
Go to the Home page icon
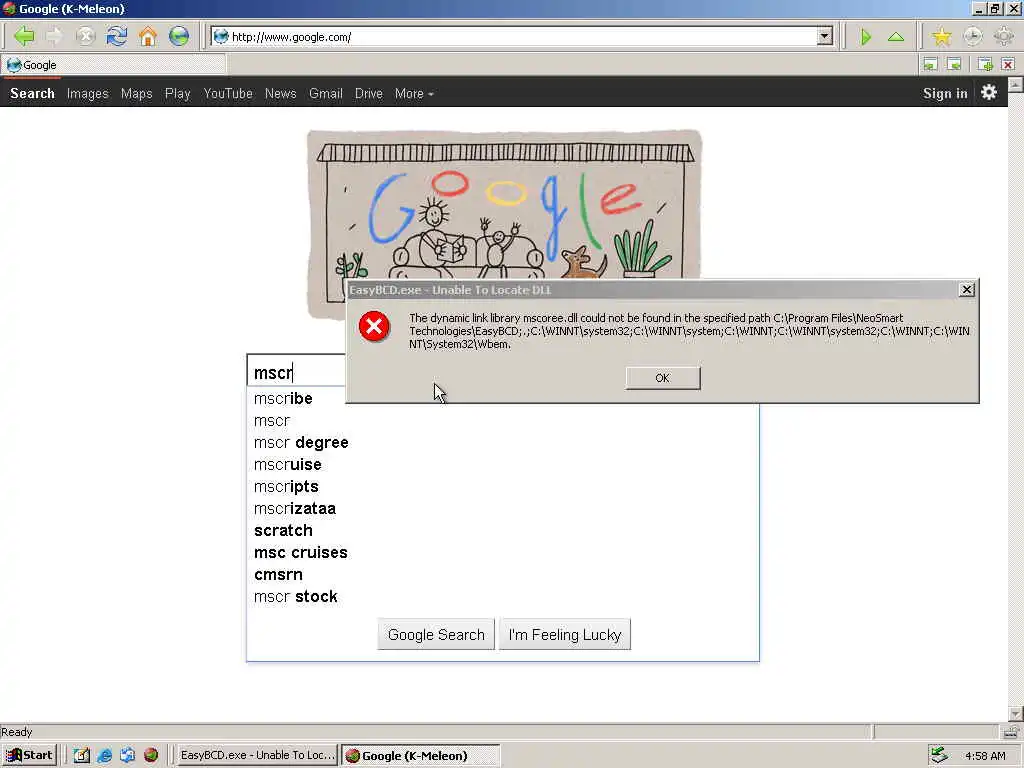tap(148, 36)
